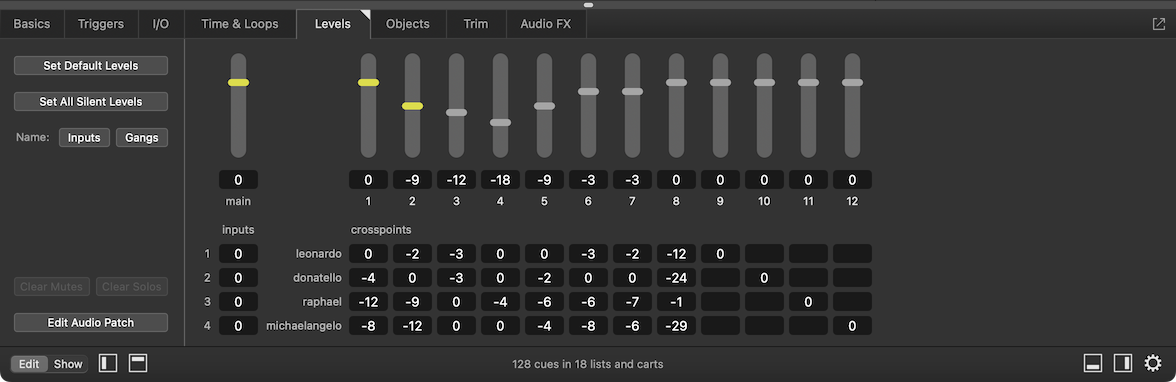
Task: Click input 4 level field for michaelangelo
Action: tap(238, 326)
